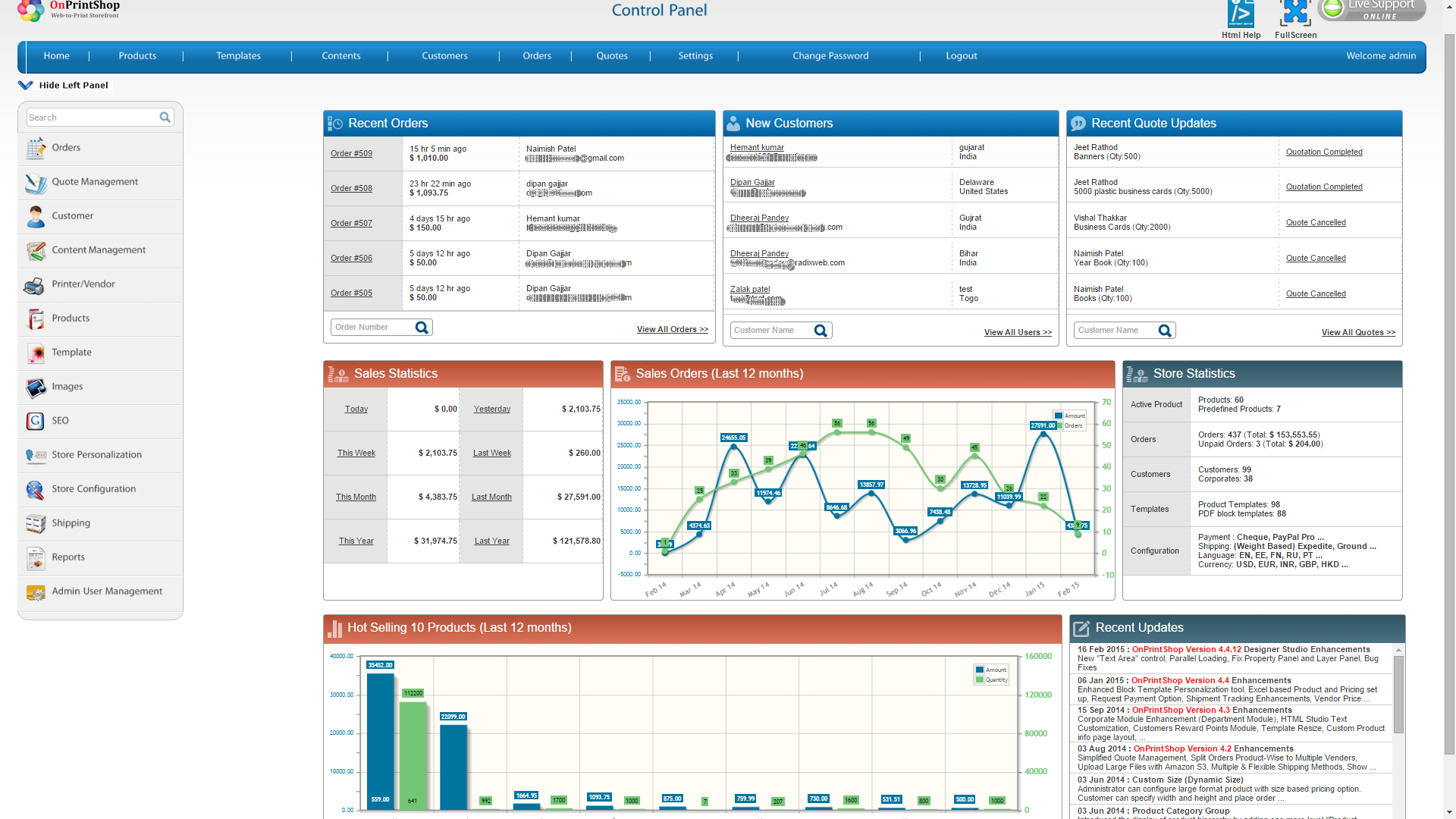Click the Amount legend color swatch in Sales Orders chart

coord(1059,416)
